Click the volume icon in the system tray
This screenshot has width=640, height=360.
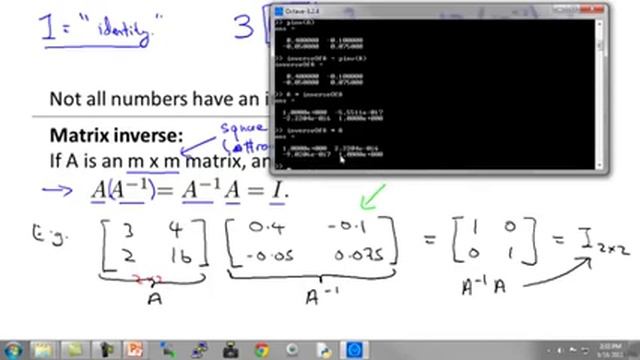point(560,350)
